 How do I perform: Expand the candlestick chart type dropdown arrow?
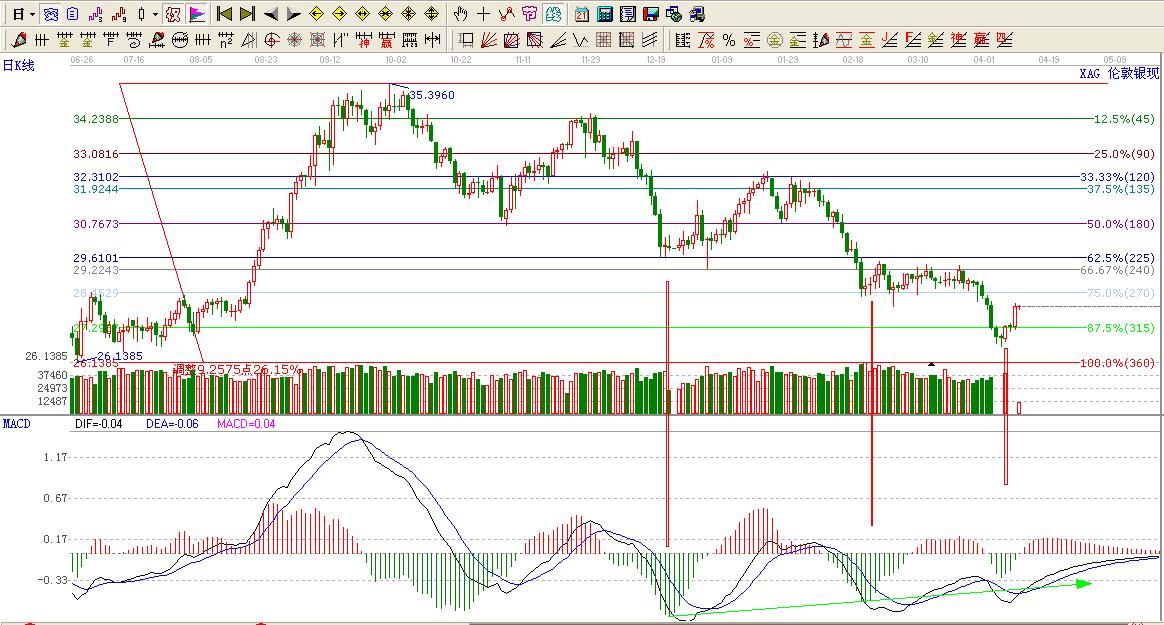click(x=155, y=14)
